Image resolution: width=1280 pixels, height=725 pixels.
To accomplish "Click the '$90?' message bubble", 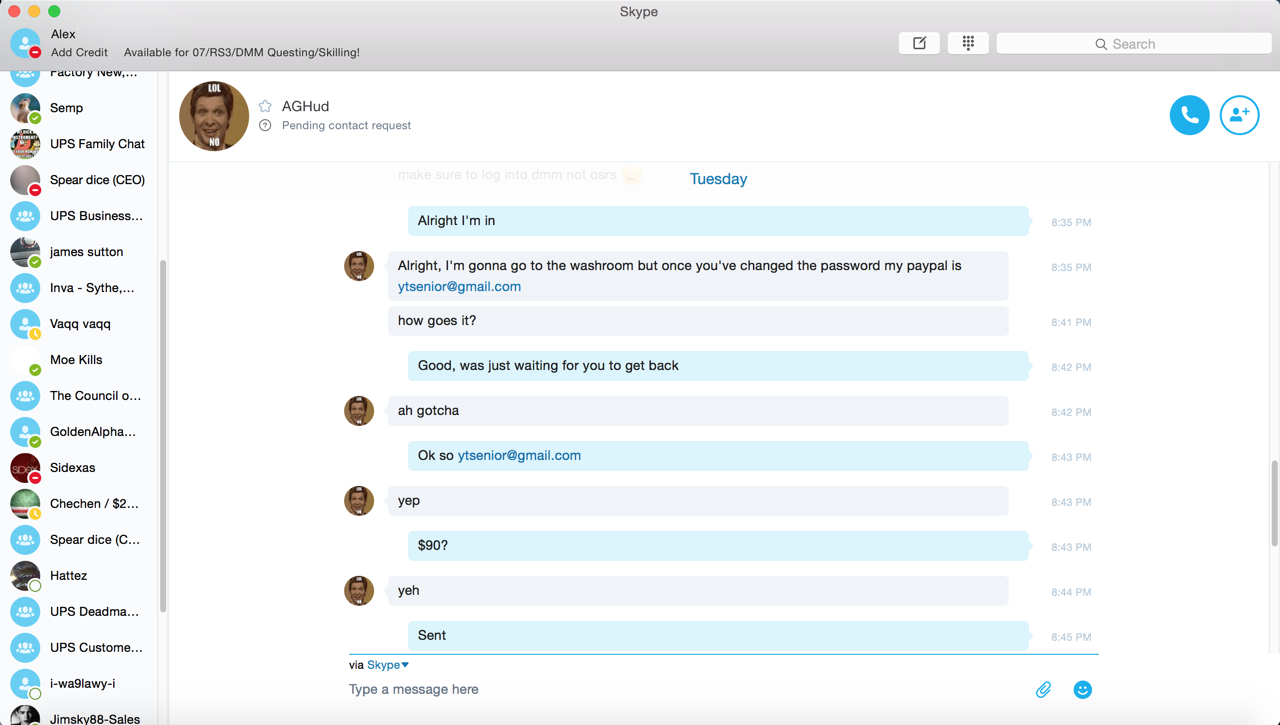I will 718,546.
